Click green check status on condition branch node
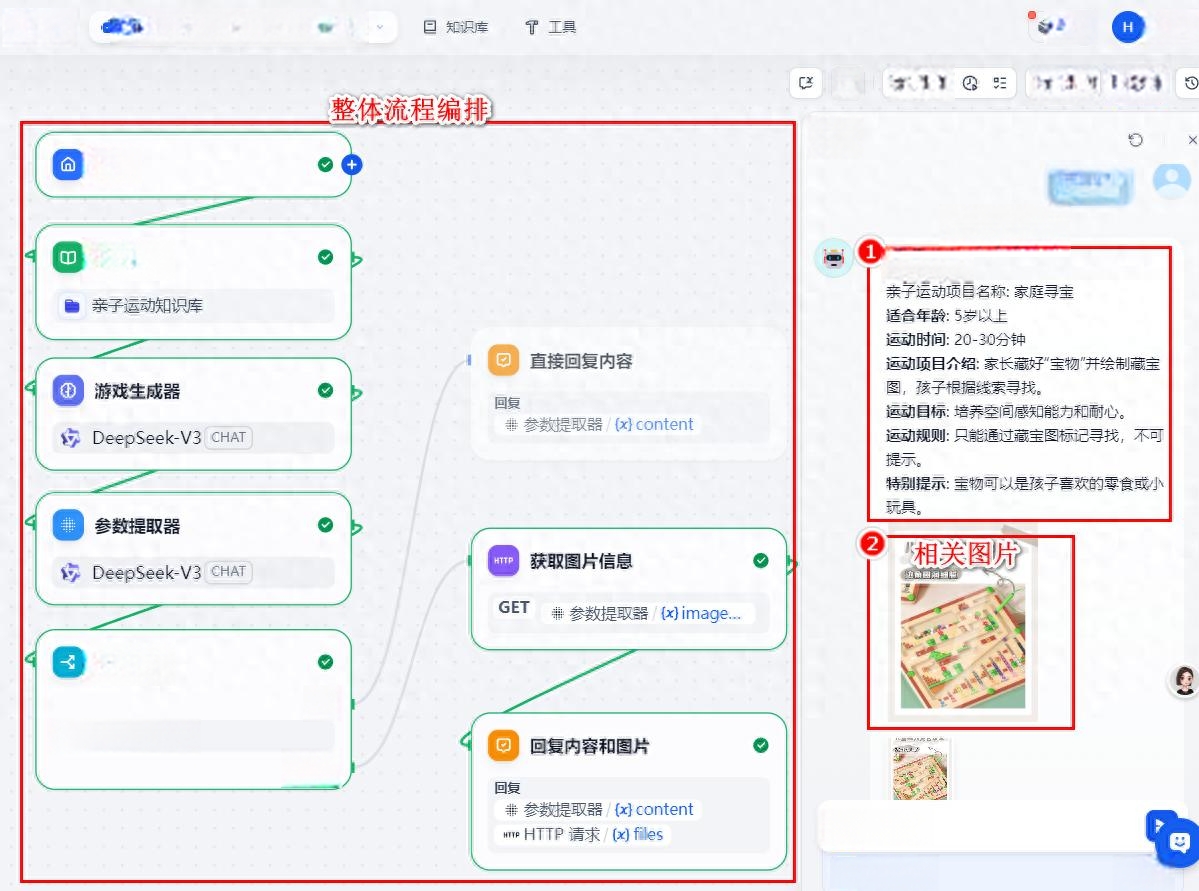 click(326, 662)
